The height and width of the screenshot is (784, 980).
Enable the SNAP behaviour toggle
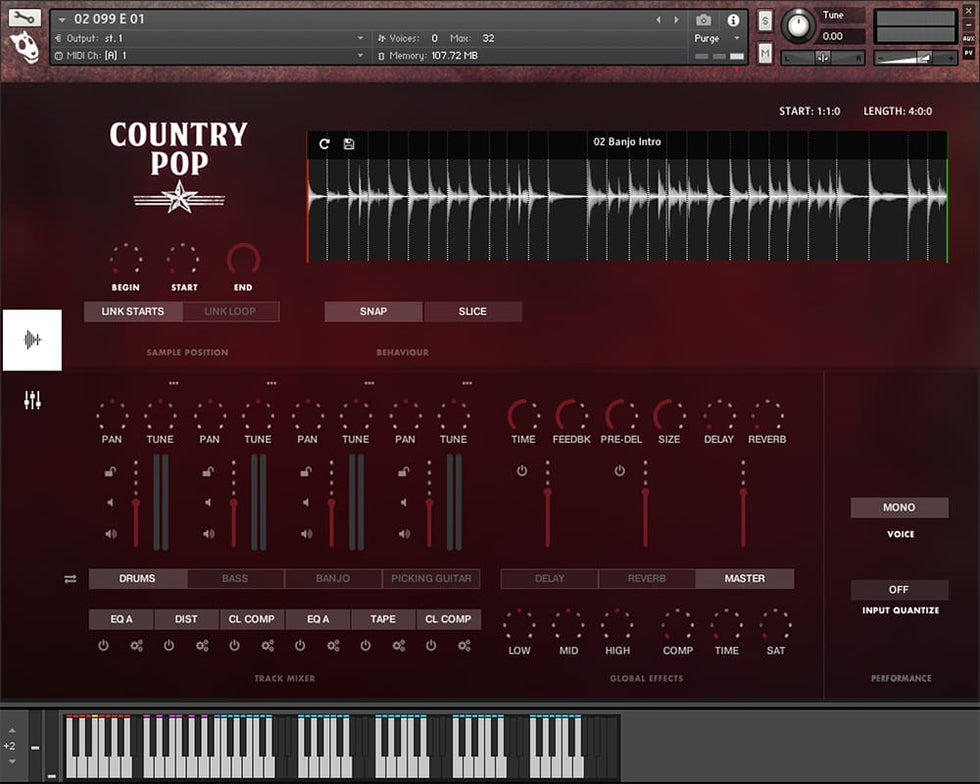[373, 312]
